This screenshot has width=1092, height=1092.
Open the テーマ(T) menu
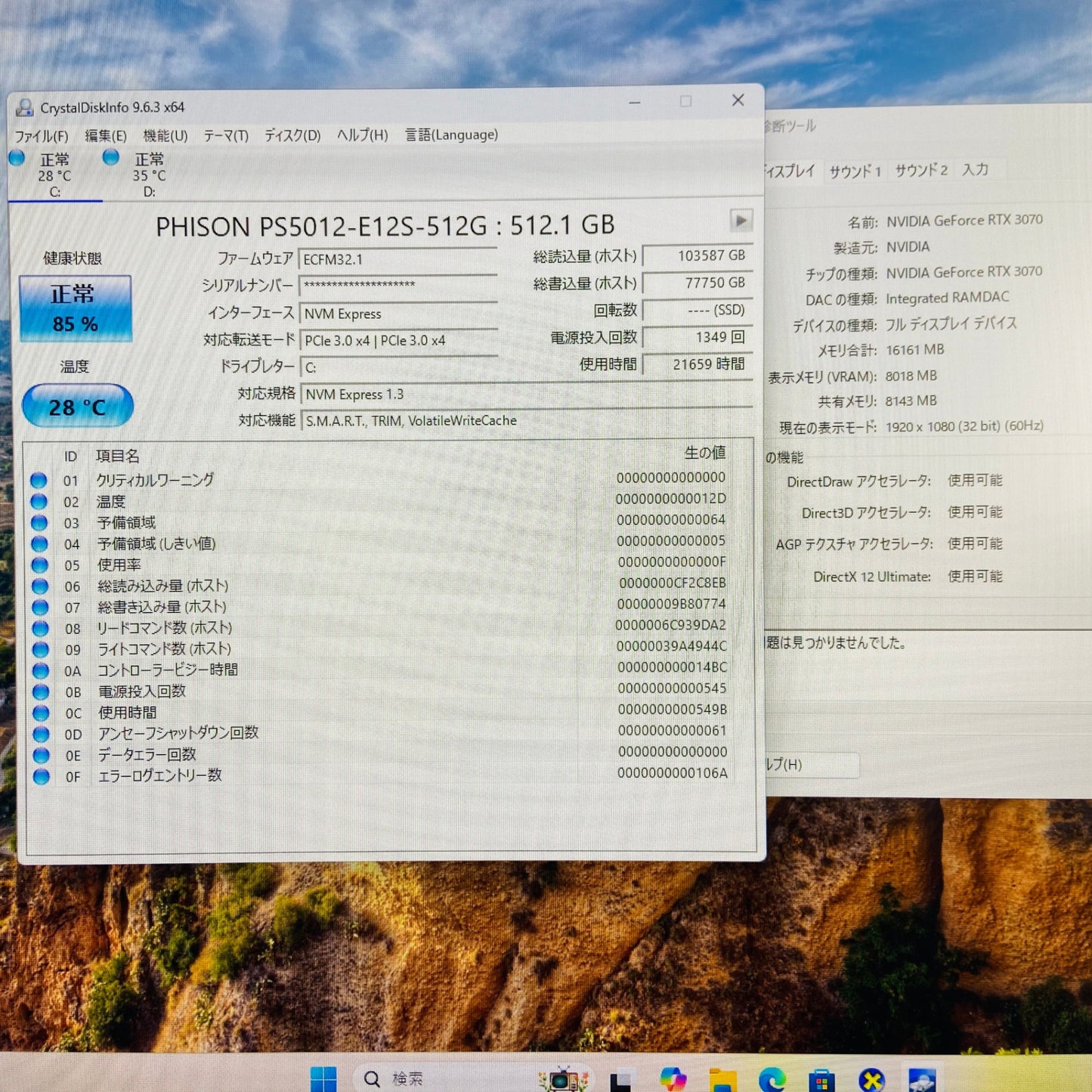(225, 136)
